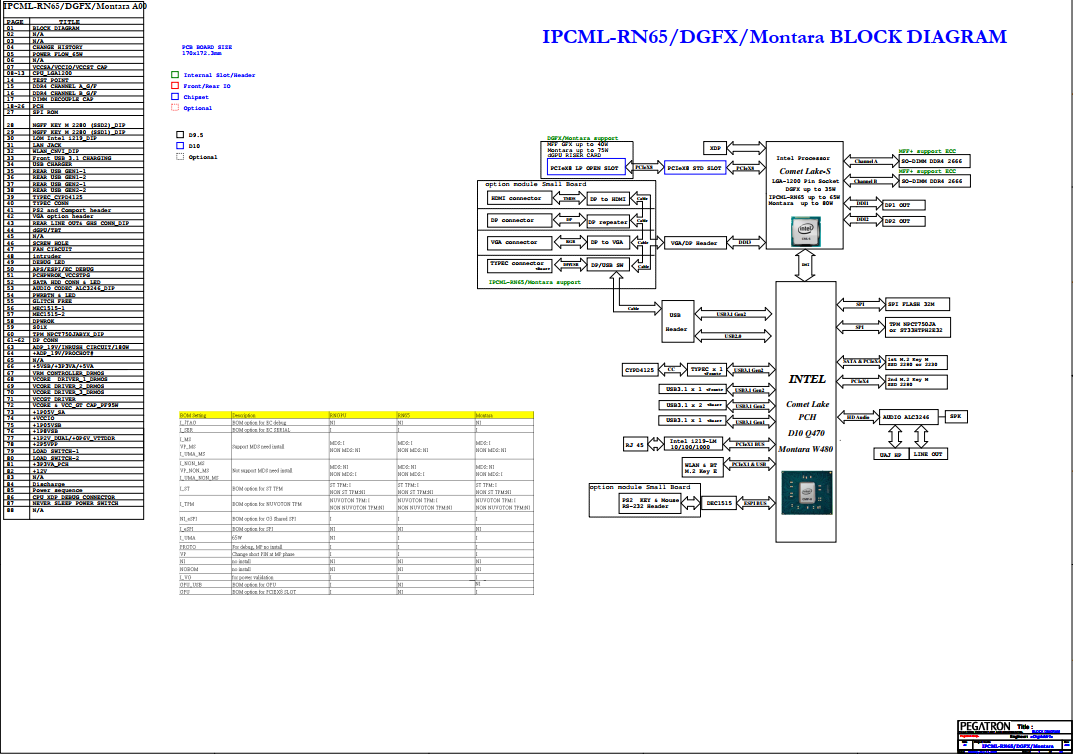Select the DEC1515 block
The height and width of the screenshot is (754, 1073).
(719, 503)
